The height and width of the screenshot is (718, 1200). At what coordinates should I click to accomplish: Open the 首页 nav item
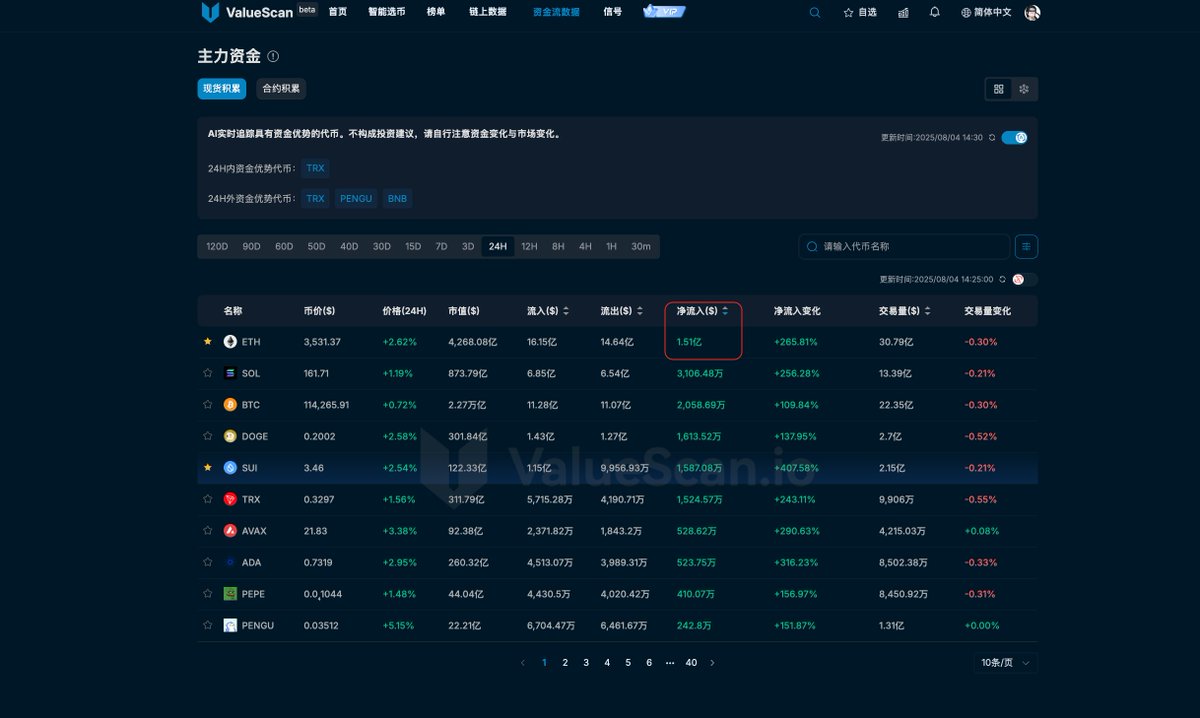click(x=338, y=12)
